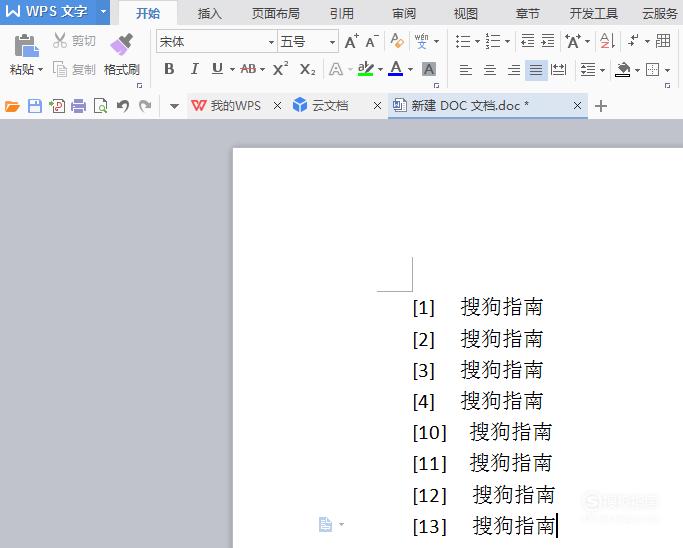Click the insert table grid icon
683x548 pixels.
(663, 41)
